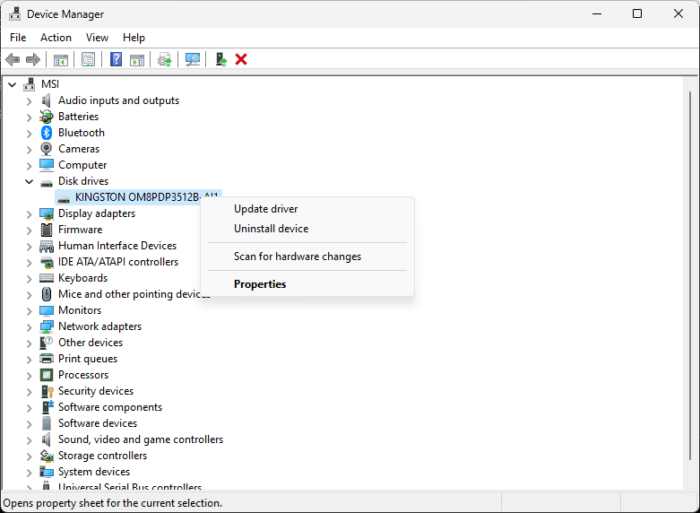The width and height of the screenshot is (700, 513).
Task: Minimize the Device Manager window
Action: pos(597,14)
